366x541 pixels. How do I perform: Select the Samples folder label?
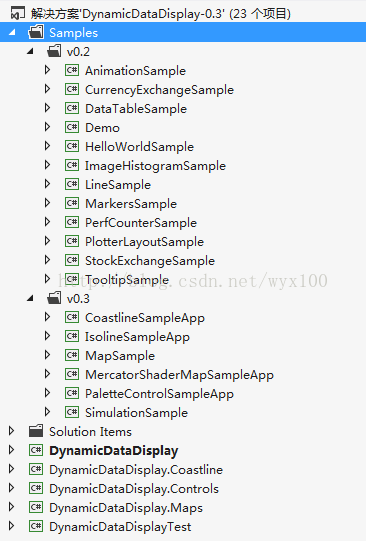tap(73, 33)
